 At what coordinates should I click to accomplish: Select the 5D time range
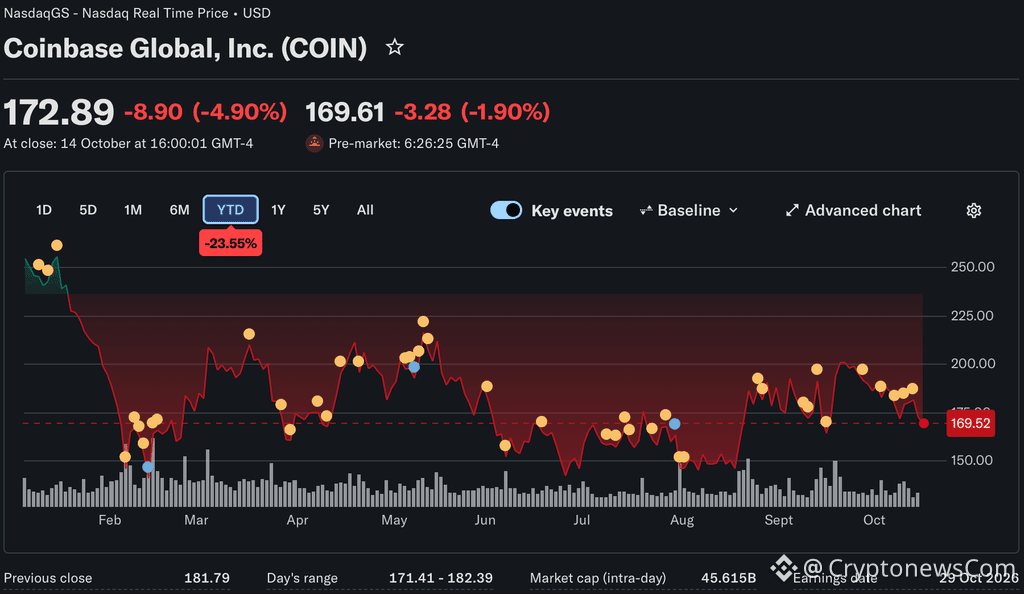point(88,210)
